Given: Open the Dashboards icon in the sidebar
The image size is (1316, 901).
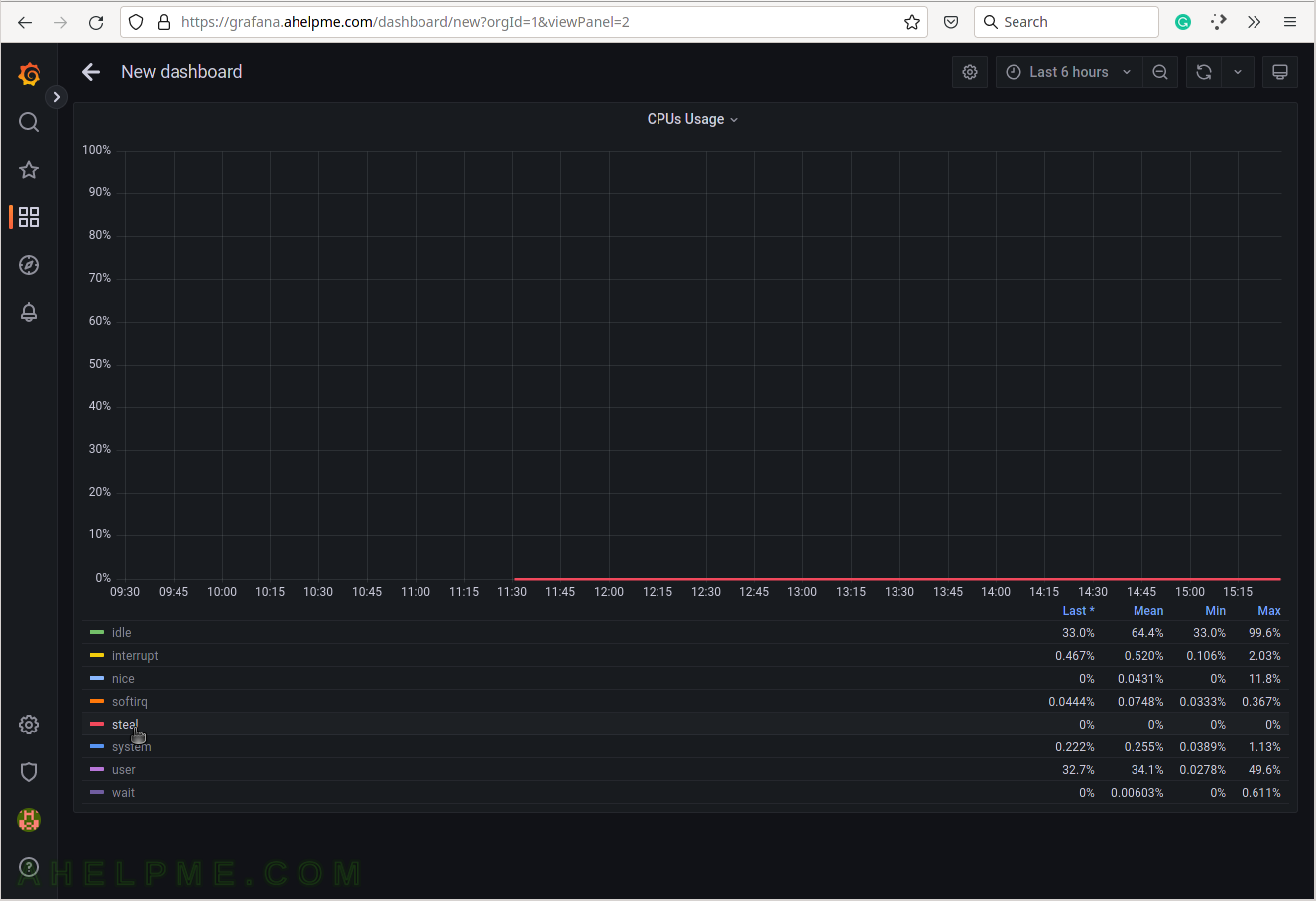Looking at the screenshot, I should click(29, 217).
